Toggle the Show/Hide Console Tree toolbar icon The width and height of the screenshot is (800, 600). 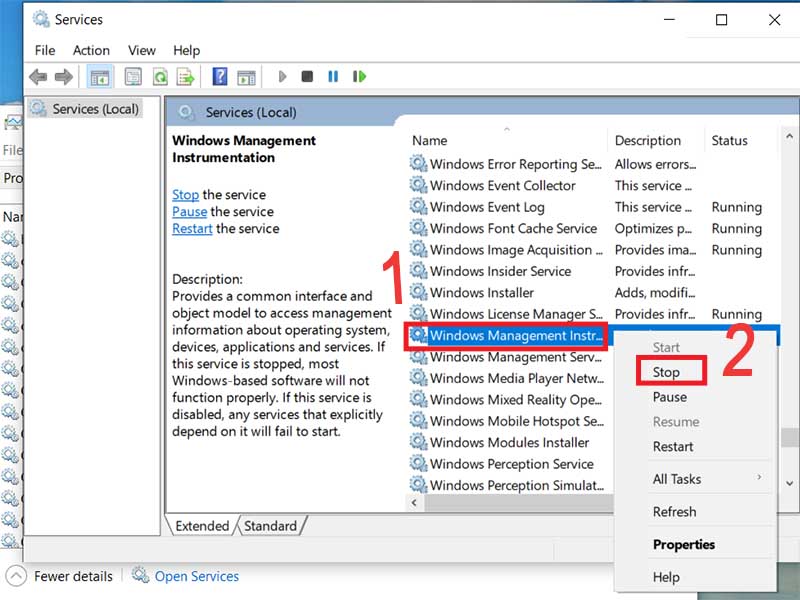pos(100,77)
